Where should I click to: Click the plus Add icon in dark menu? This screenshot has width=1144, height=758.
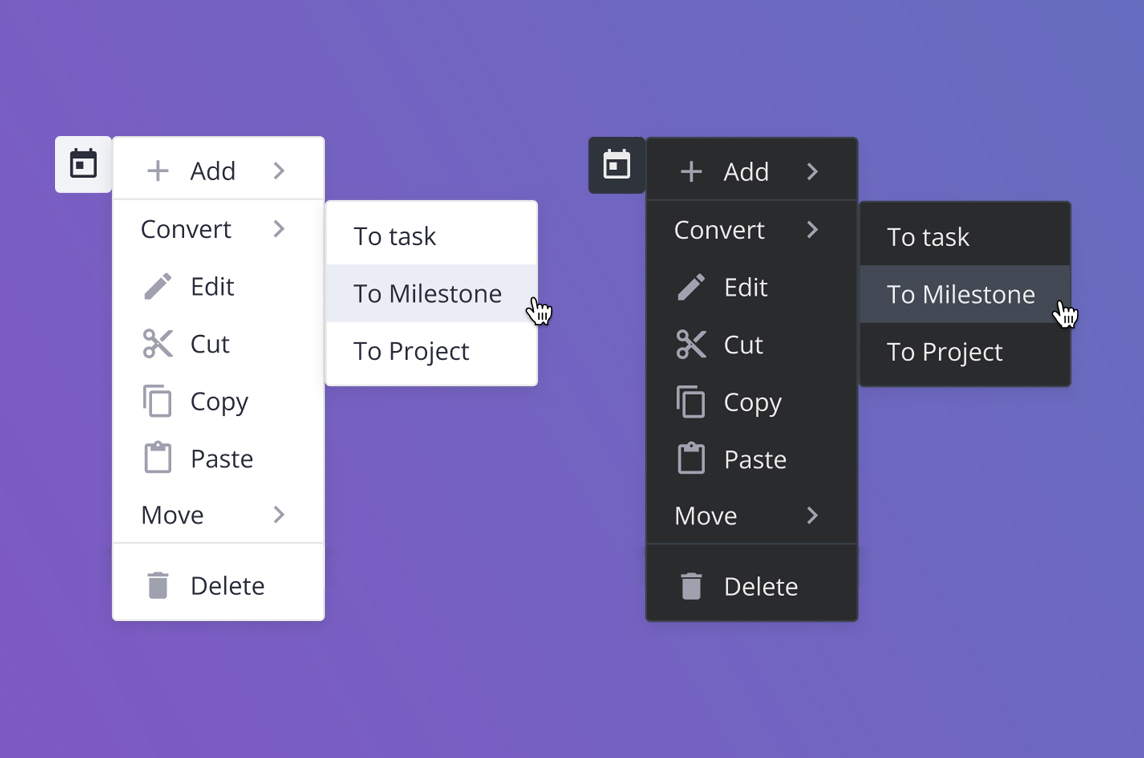(691, 172)
